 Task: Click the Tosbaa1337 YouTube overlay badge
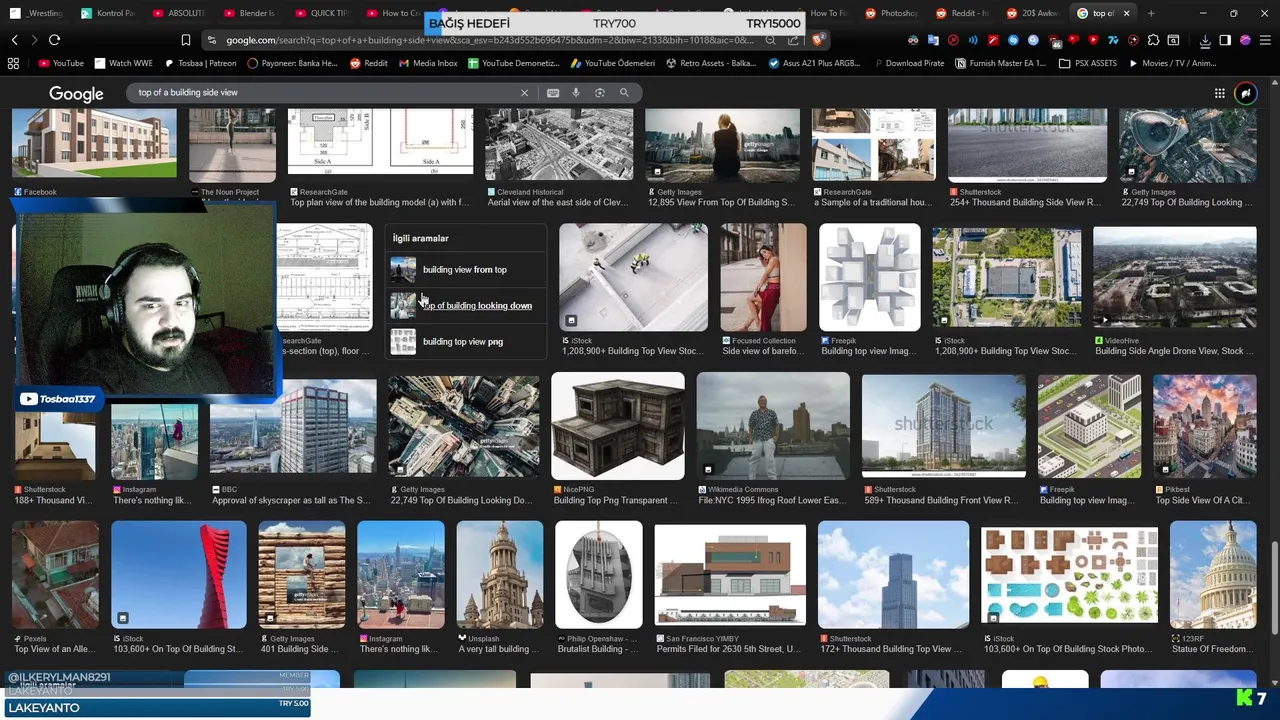point(57,399)
